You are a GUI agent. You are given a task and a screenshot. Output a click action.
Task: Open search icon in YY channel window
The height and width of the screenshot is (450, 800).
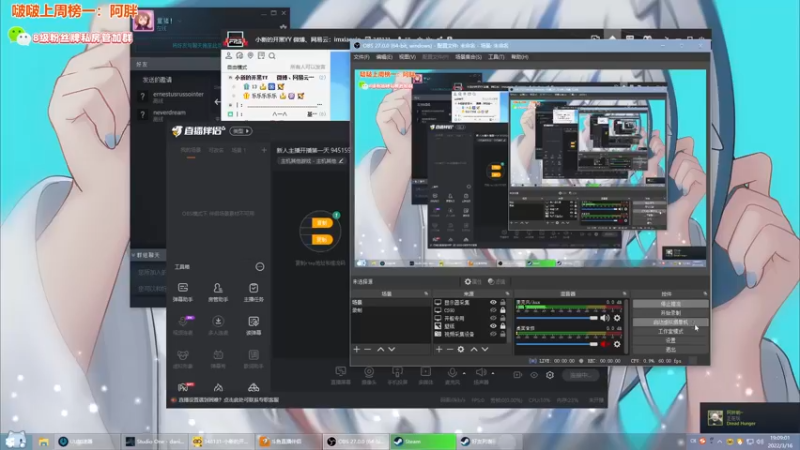[x=272, y=56]
